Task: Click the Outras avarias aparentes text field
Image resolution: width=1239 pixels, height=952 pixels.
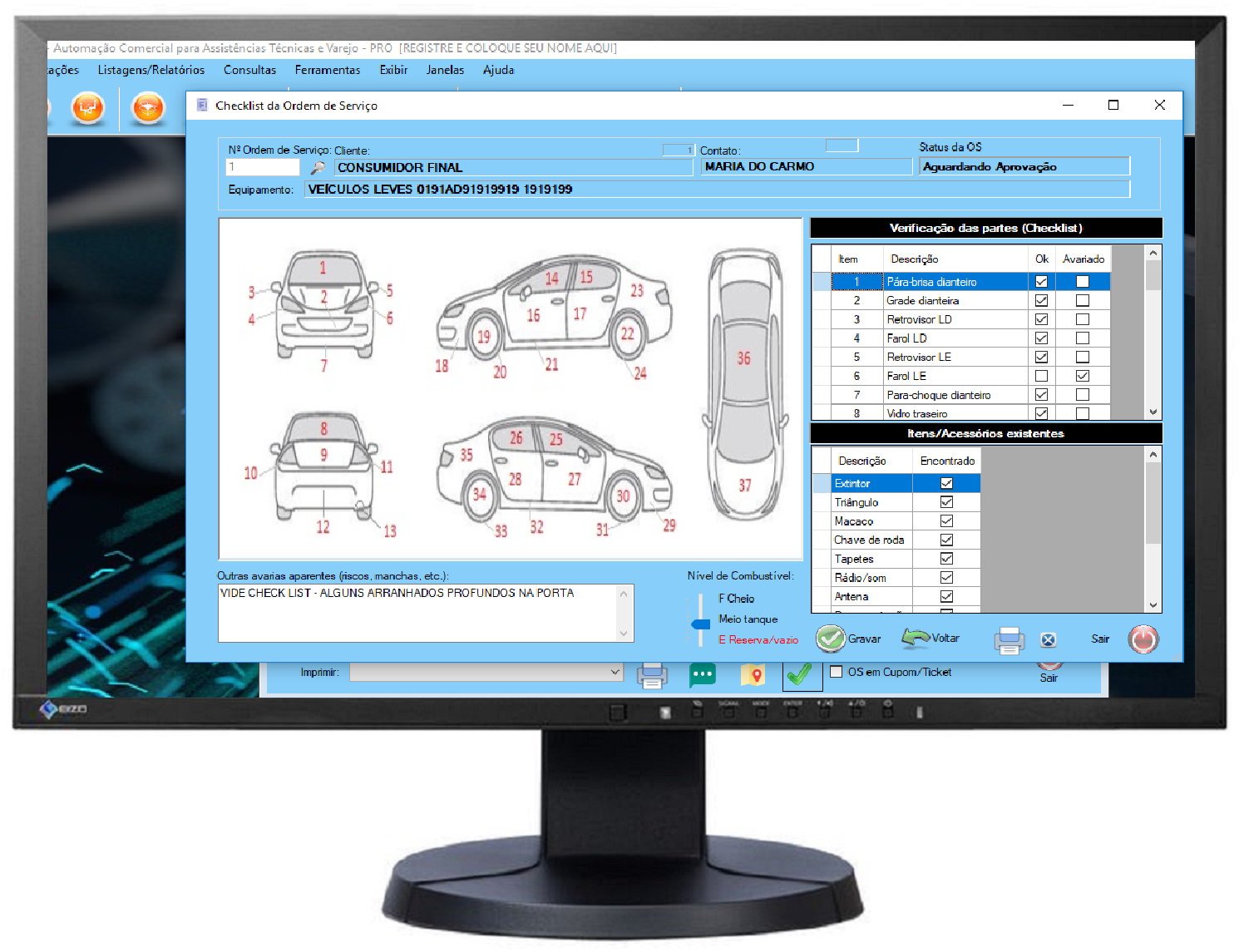Action: click(416, 611)
